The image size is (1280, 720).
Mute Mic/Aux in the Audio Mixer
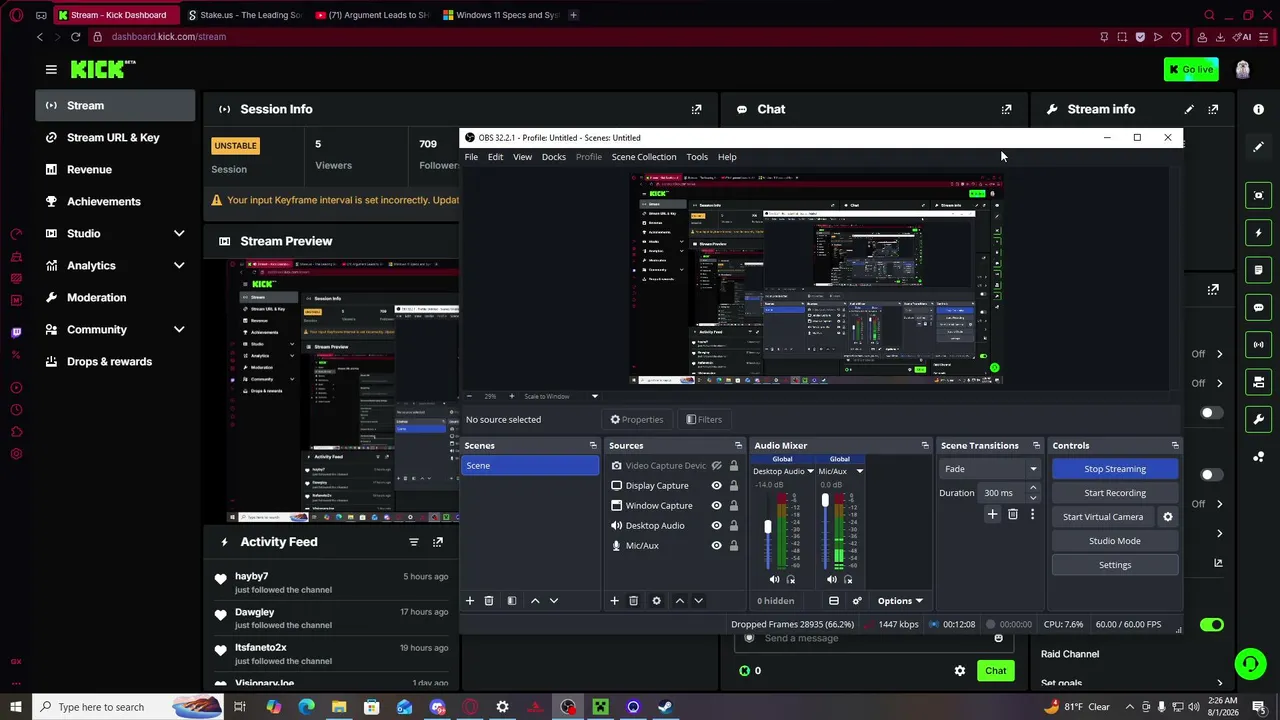point(831,580)
